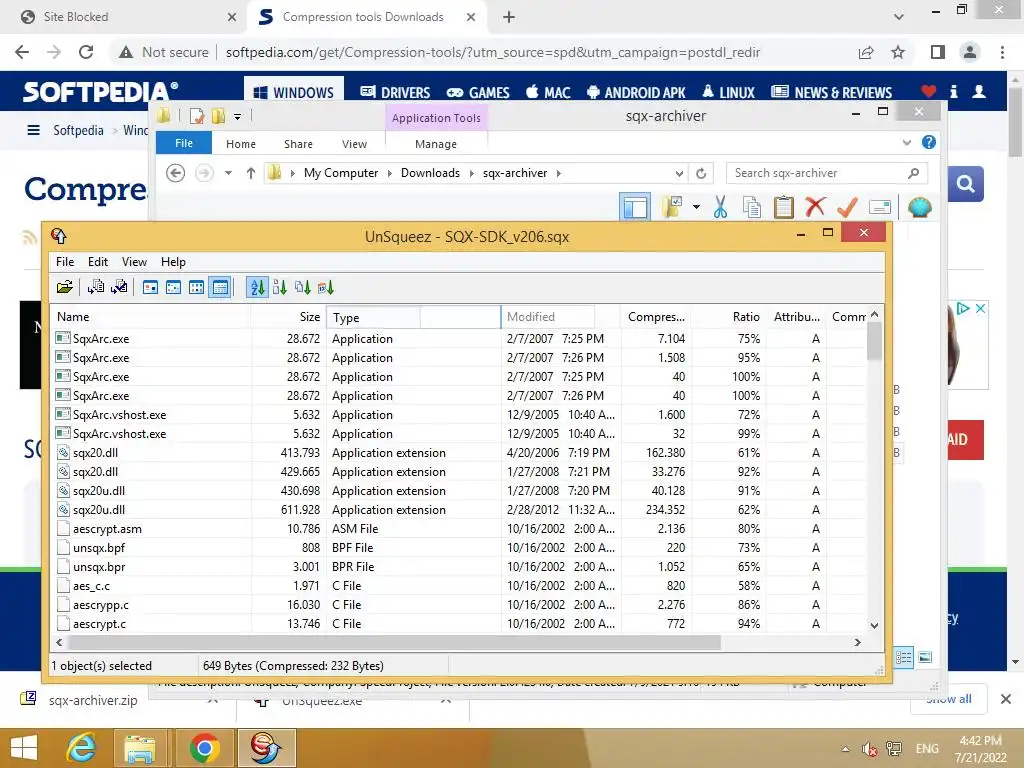Sort archive entries by size icon
This screenshot has width=1024, height=768.
302,287
